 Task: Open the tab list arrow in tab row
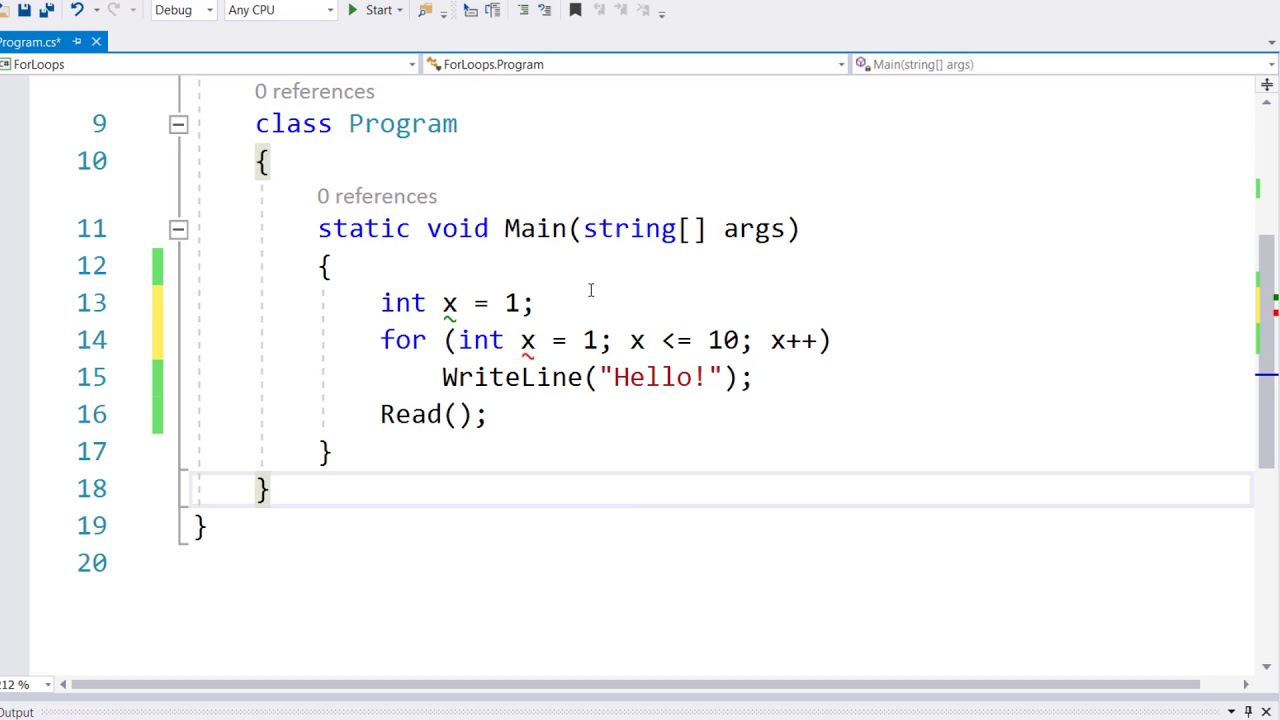pos(1272,42)
